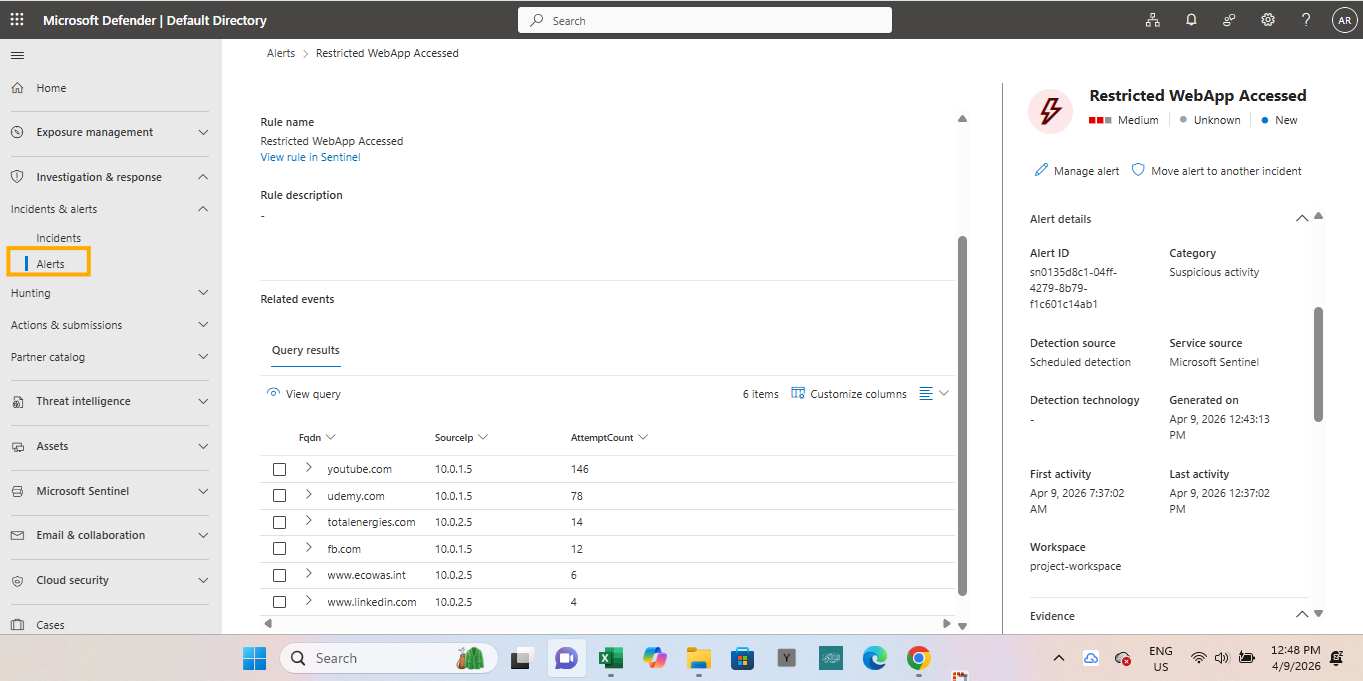Viewport: 1363px width, 681px height.
Task: Open the SourceIp column sort dropdown
Action: 483,437
